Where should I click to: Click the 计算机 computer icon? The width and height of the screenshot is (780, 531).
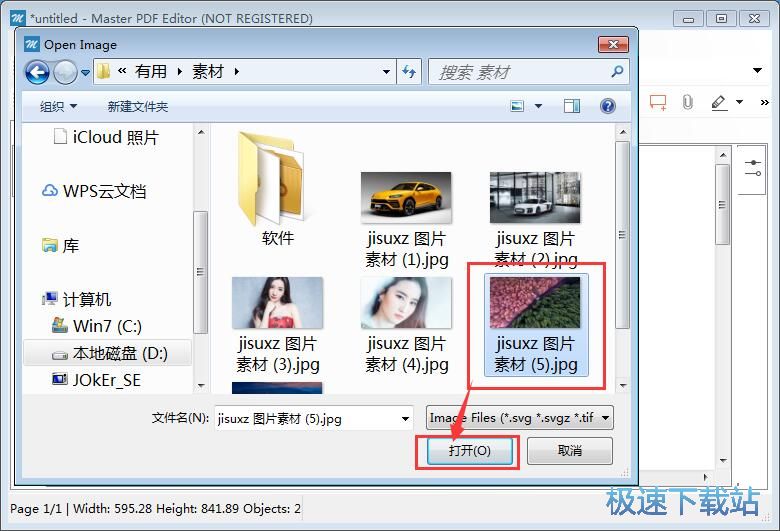click(x=50, y=299)
